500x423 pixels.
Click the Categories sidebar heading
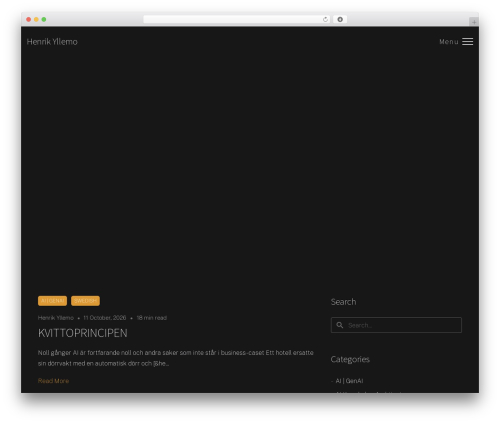[x=350, y=359]
